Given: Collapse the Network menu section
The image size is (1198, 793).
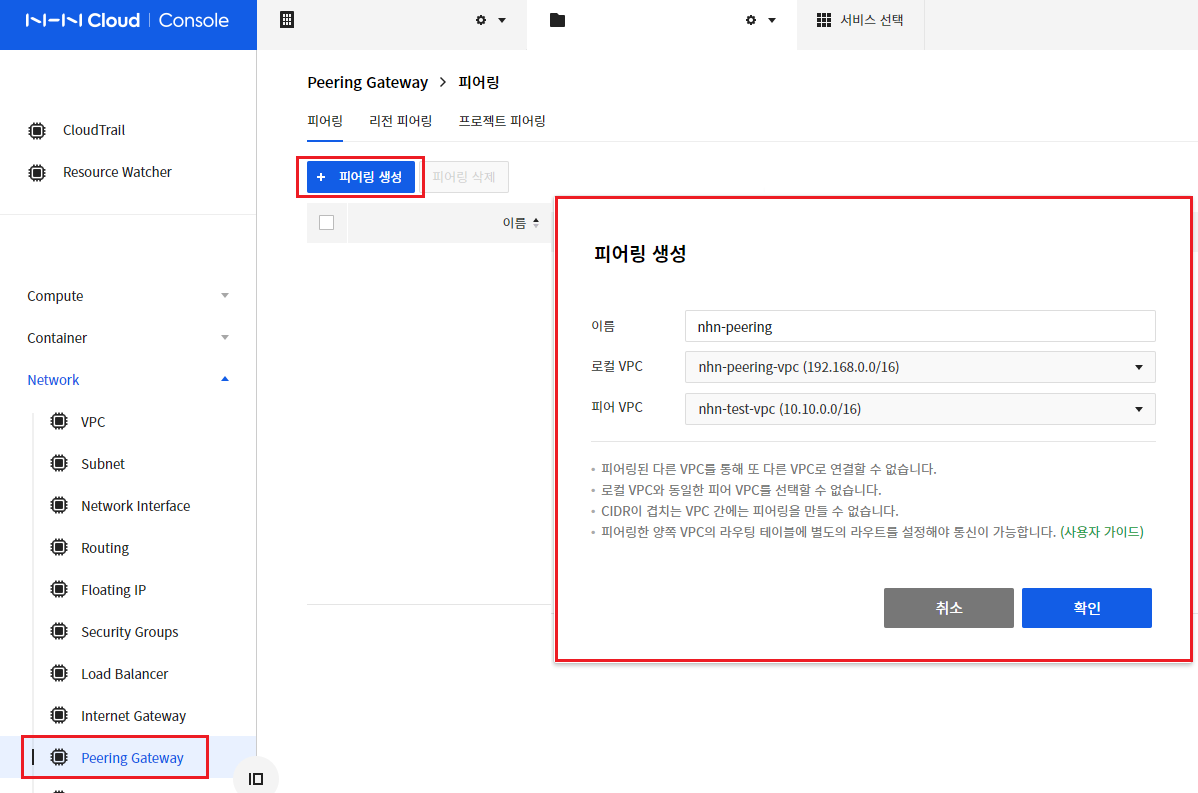Looking at the screenshot, I should pos(128,380).
